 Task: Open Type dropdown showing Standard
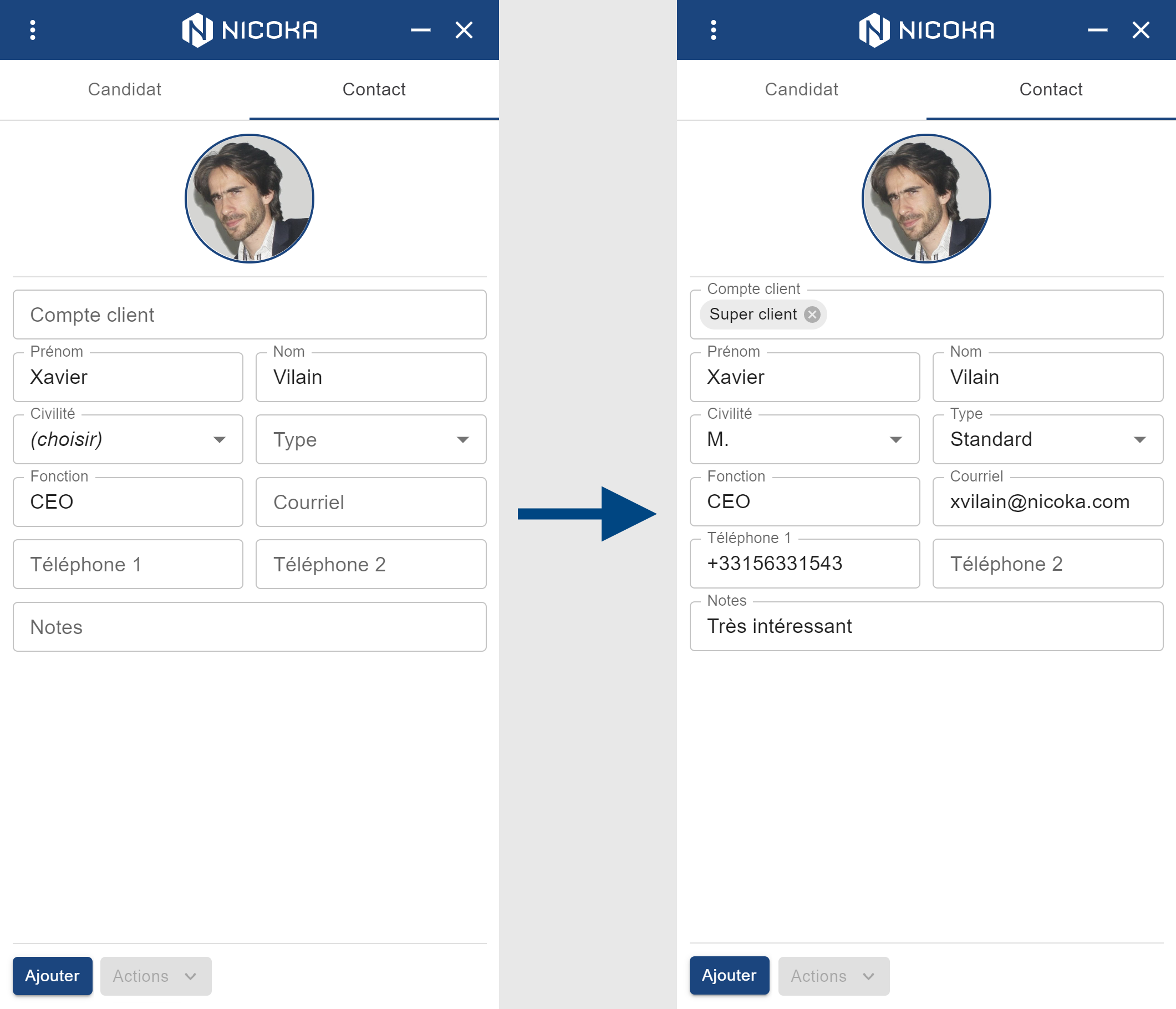(1048, 439)
